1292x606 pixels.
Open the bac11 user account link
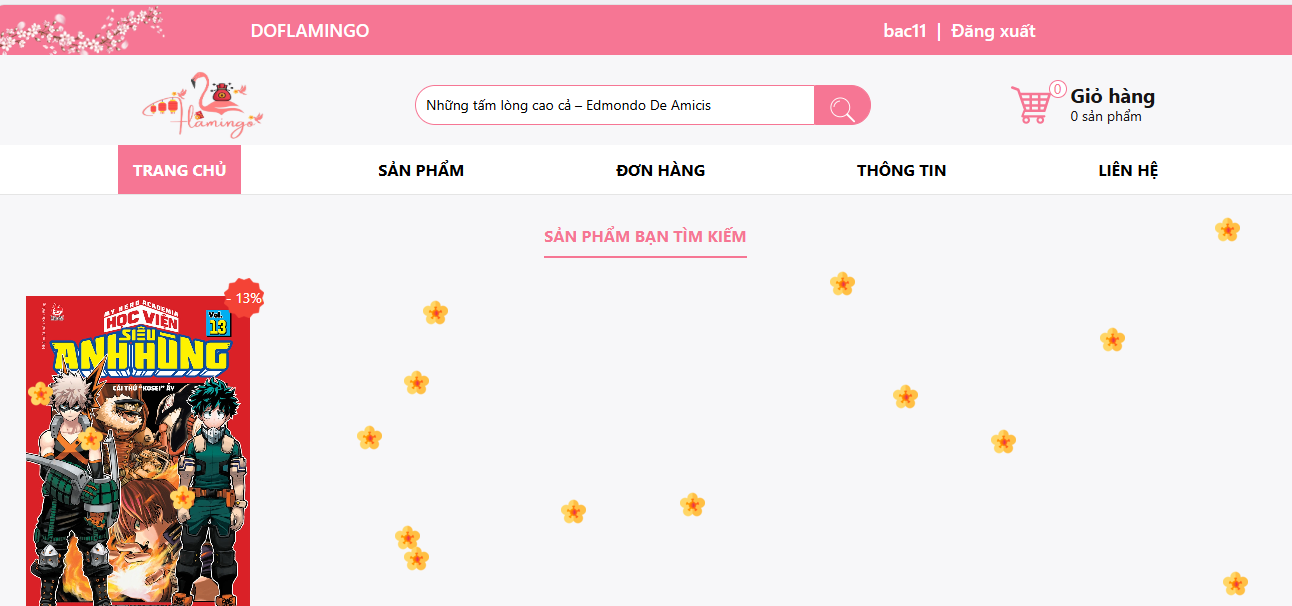[x=905, y=31]
